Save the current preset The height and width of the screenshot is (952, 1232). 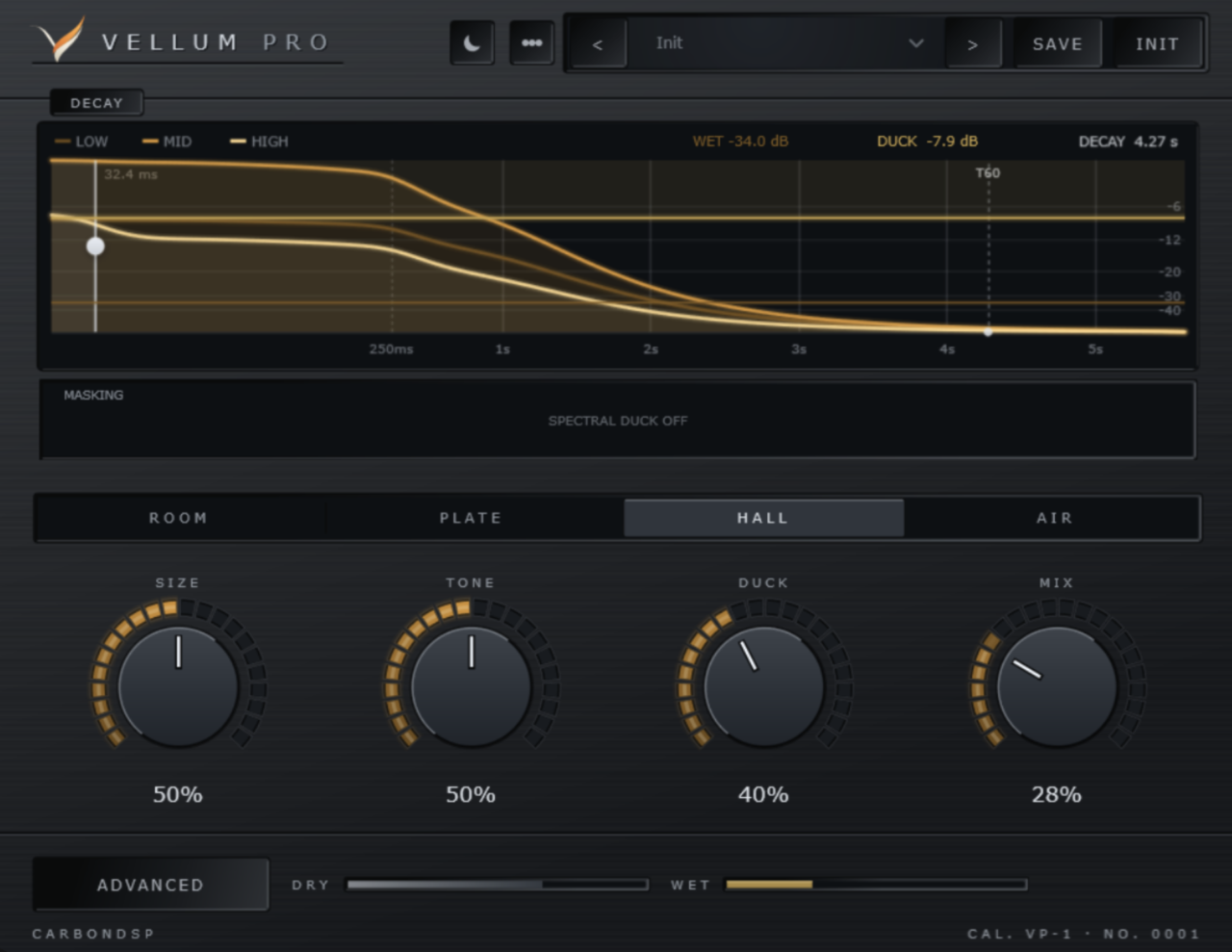(x=1057, y=44)
